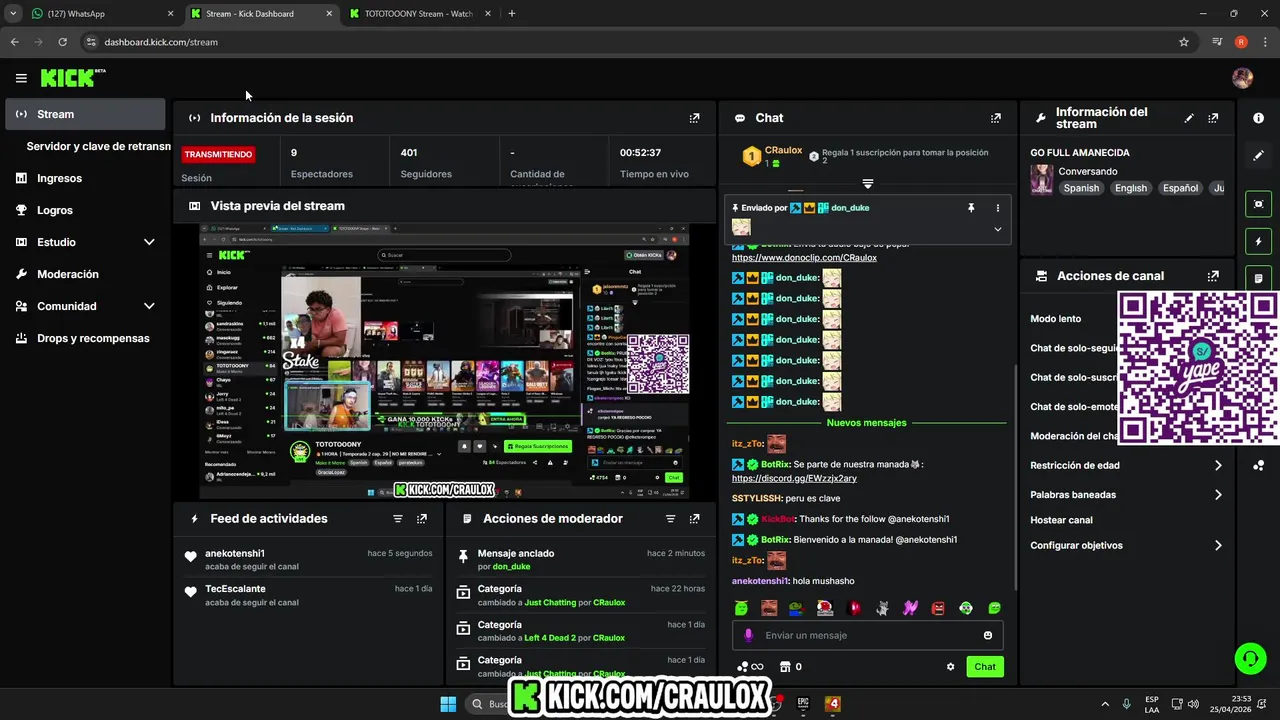Open the donoclip.com/CRaulox link in chat

click(x=804, y=258)
